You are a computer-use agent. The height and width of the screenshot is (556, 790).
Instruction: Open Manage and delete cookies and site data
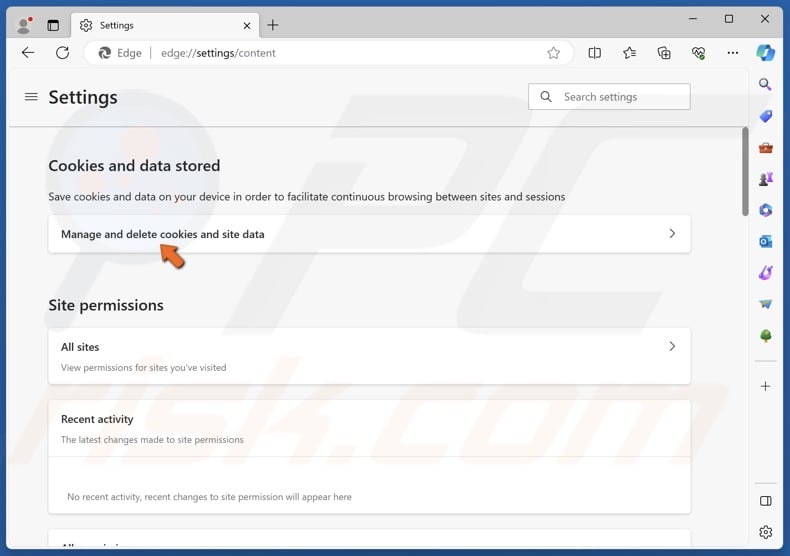[369, 234]
